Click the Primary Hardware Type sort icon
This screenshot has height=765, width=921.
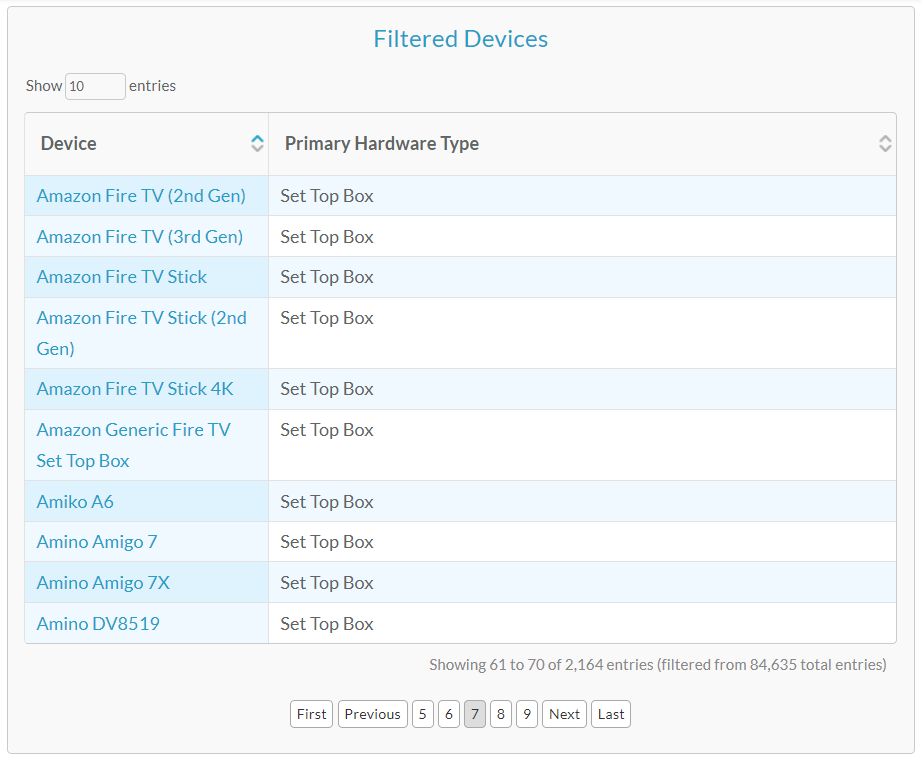point(884,144)
